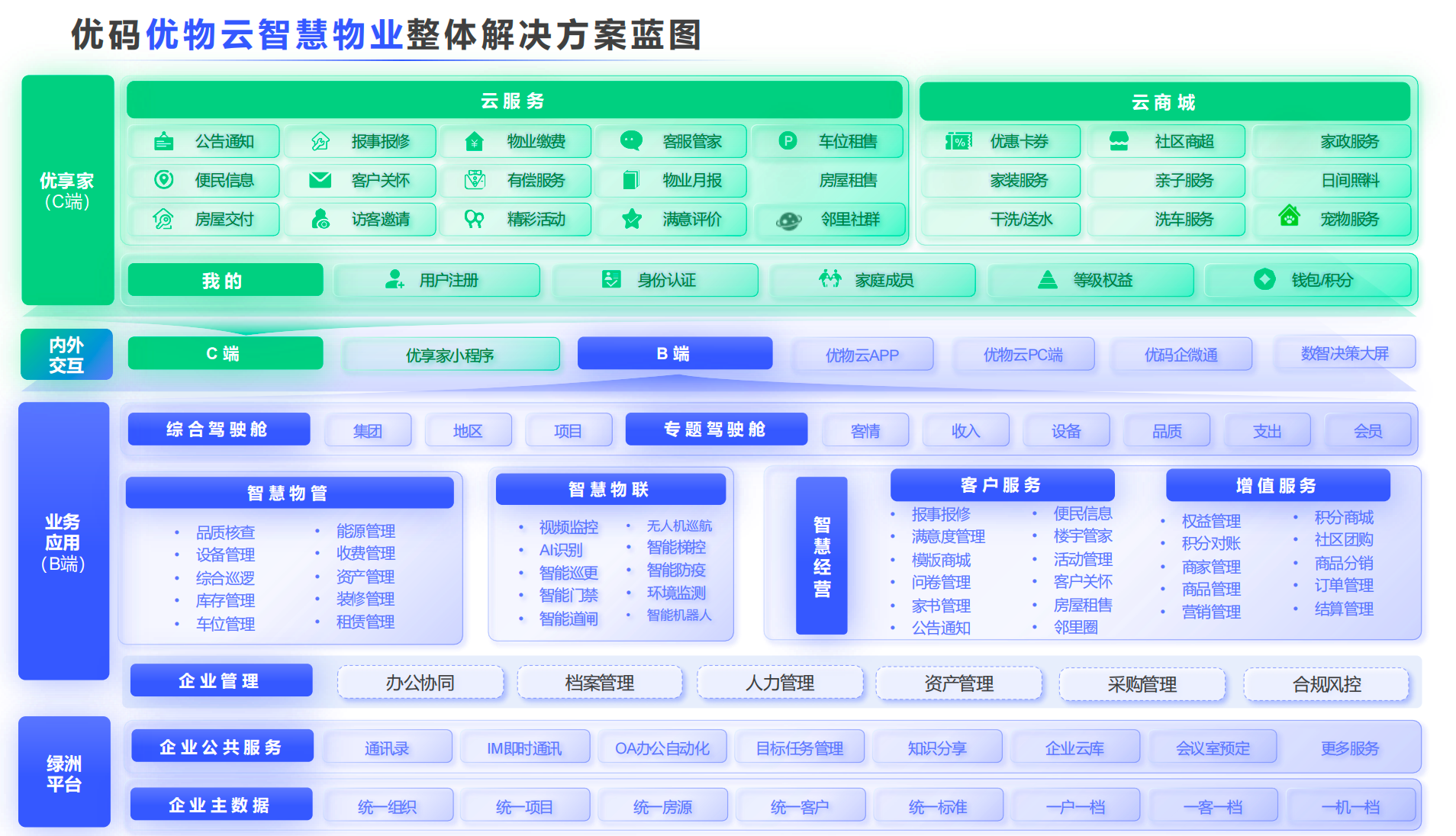Click the 统一组织 box
The image size is (1456, 836).
click(x=388, y=806)
